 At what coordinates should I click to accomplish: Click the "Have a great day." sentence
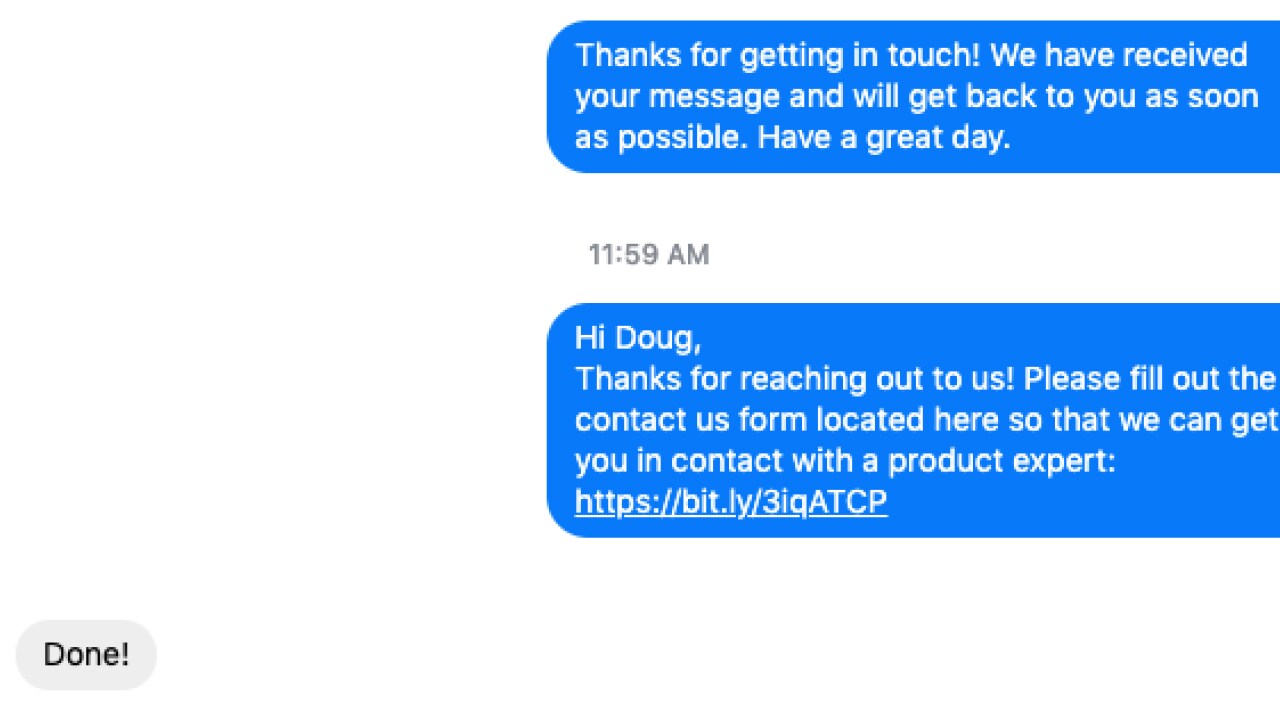click(884, 138)
